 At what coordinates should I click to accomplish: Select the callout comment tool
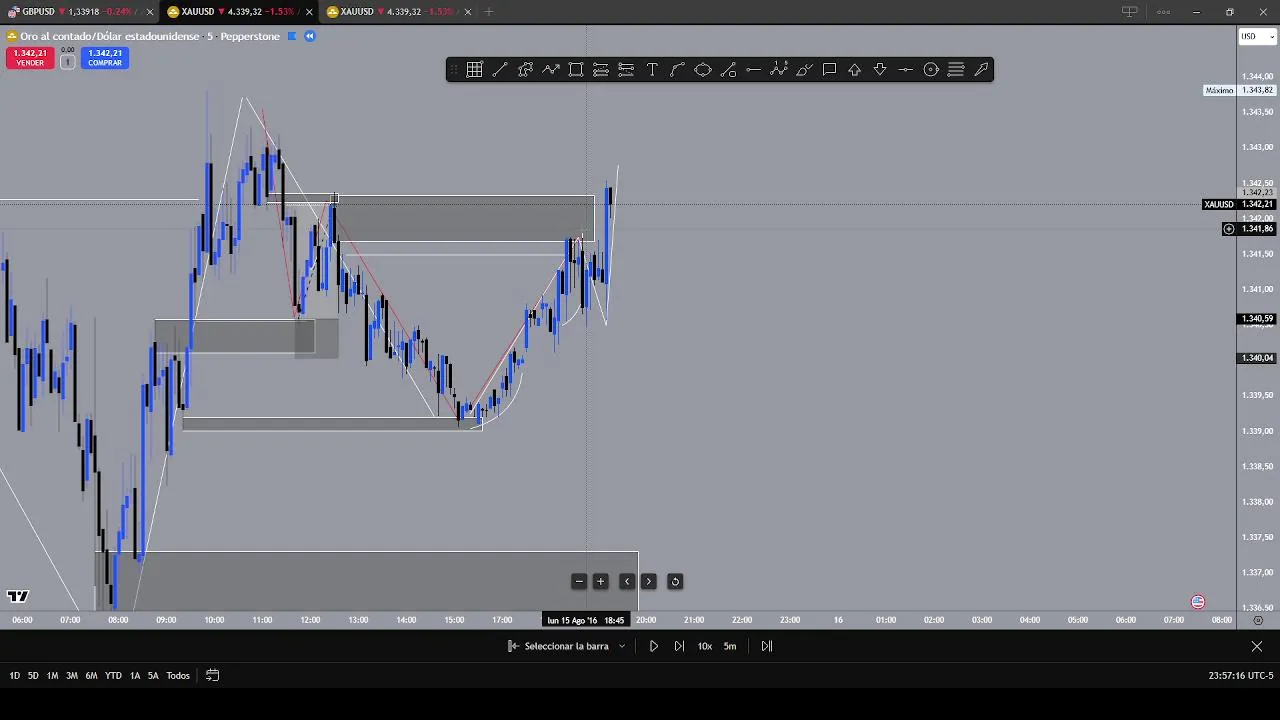(829, 69)
